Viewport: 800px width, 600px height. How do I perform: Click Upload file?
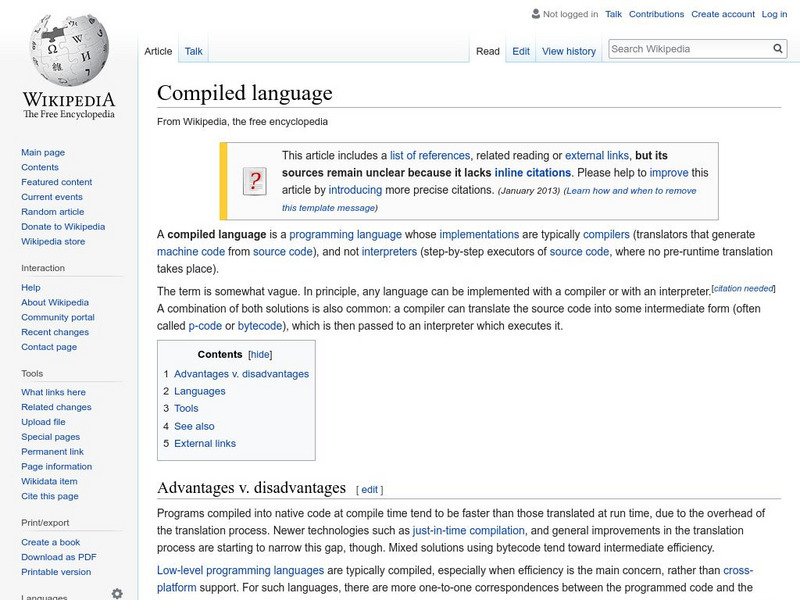coord(43,421)
